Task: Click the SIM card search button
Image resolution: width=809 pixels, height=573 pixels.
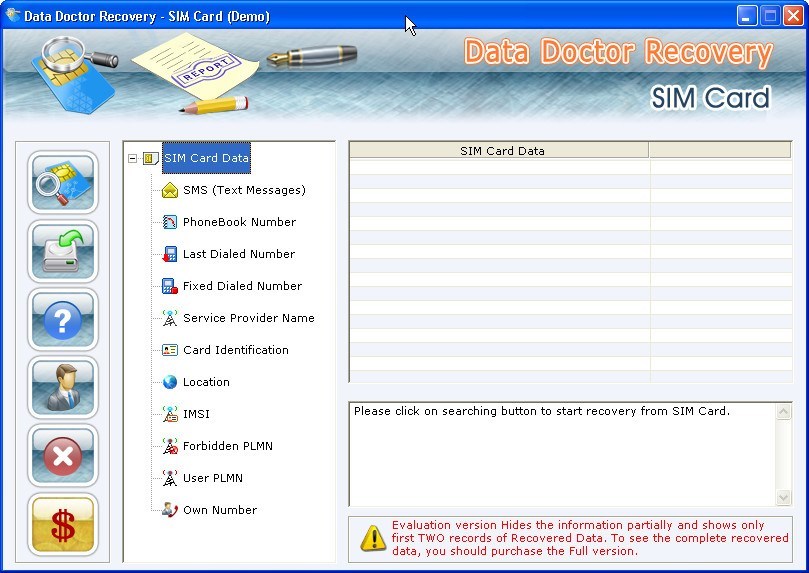Action: pyautogui.click(x=62, y=183)
